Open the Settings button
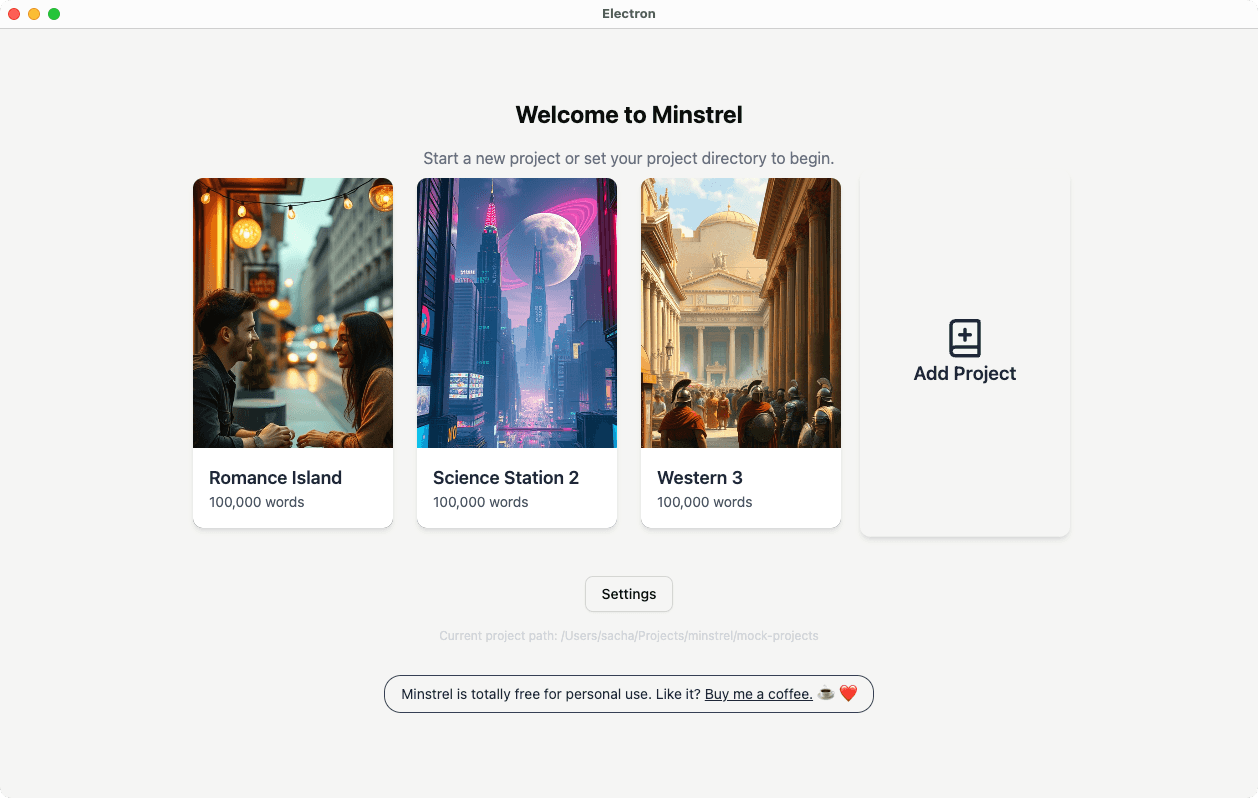This screenshot has height=798, width=1258. click(629, 594)
